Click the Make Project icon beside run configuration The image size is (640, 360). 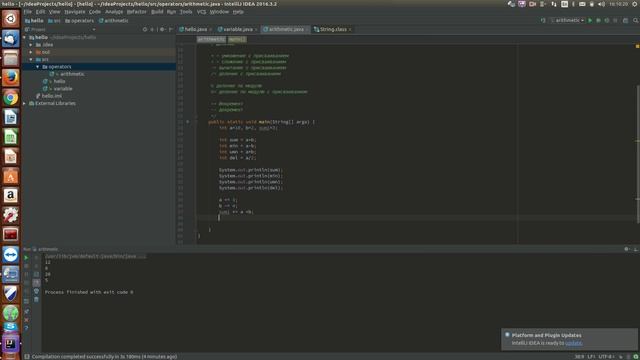coord(543,20)
